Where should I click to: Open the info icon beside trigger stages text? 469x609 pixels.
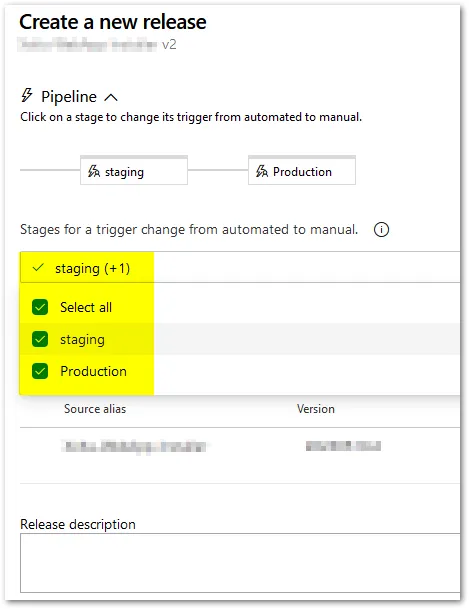[381, 230]
